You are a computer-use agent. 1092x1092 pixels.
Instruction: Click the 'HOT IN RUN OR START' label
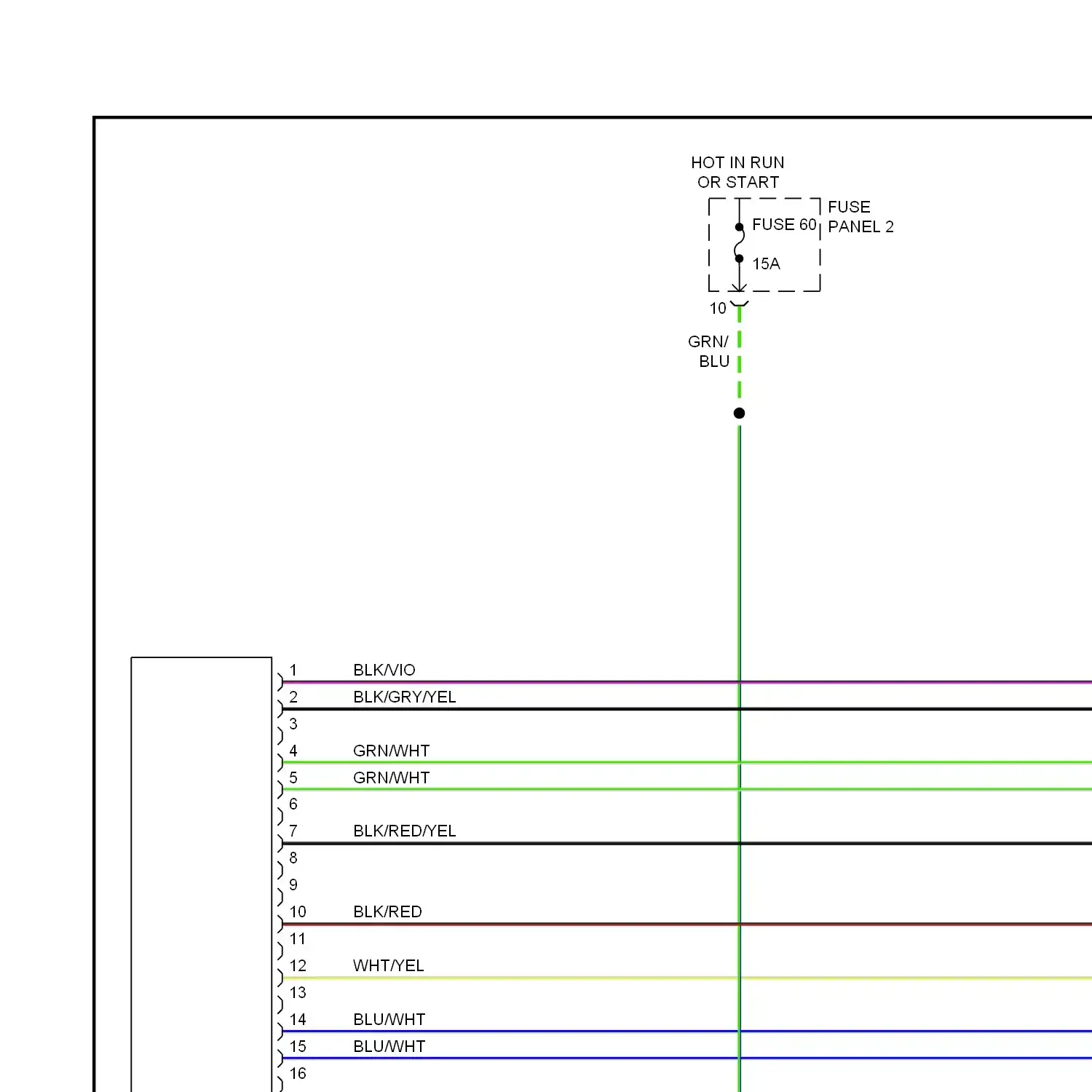tap(737, 173)
